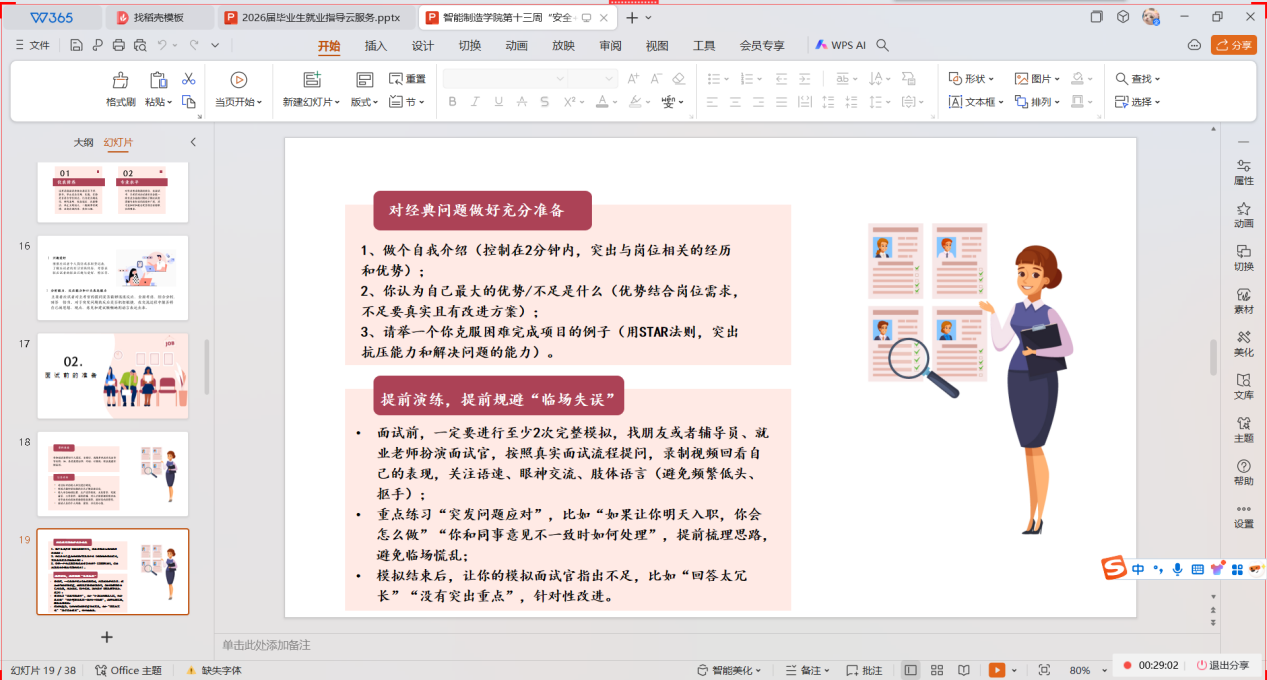Open the 插入 ribbon tab
Screen dimensions: 1267x680
click(x=375, y=46)
